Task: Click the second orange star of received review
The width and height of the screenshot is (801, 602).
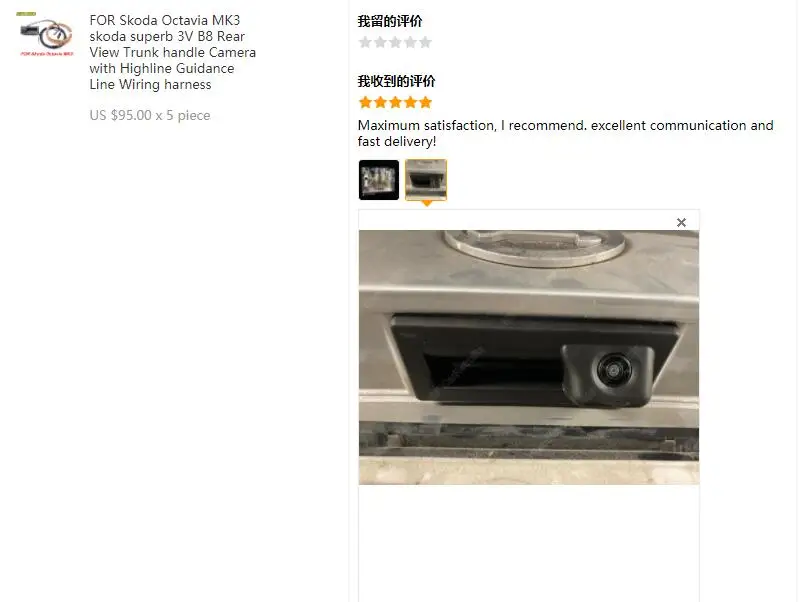Action: (380, 103)
